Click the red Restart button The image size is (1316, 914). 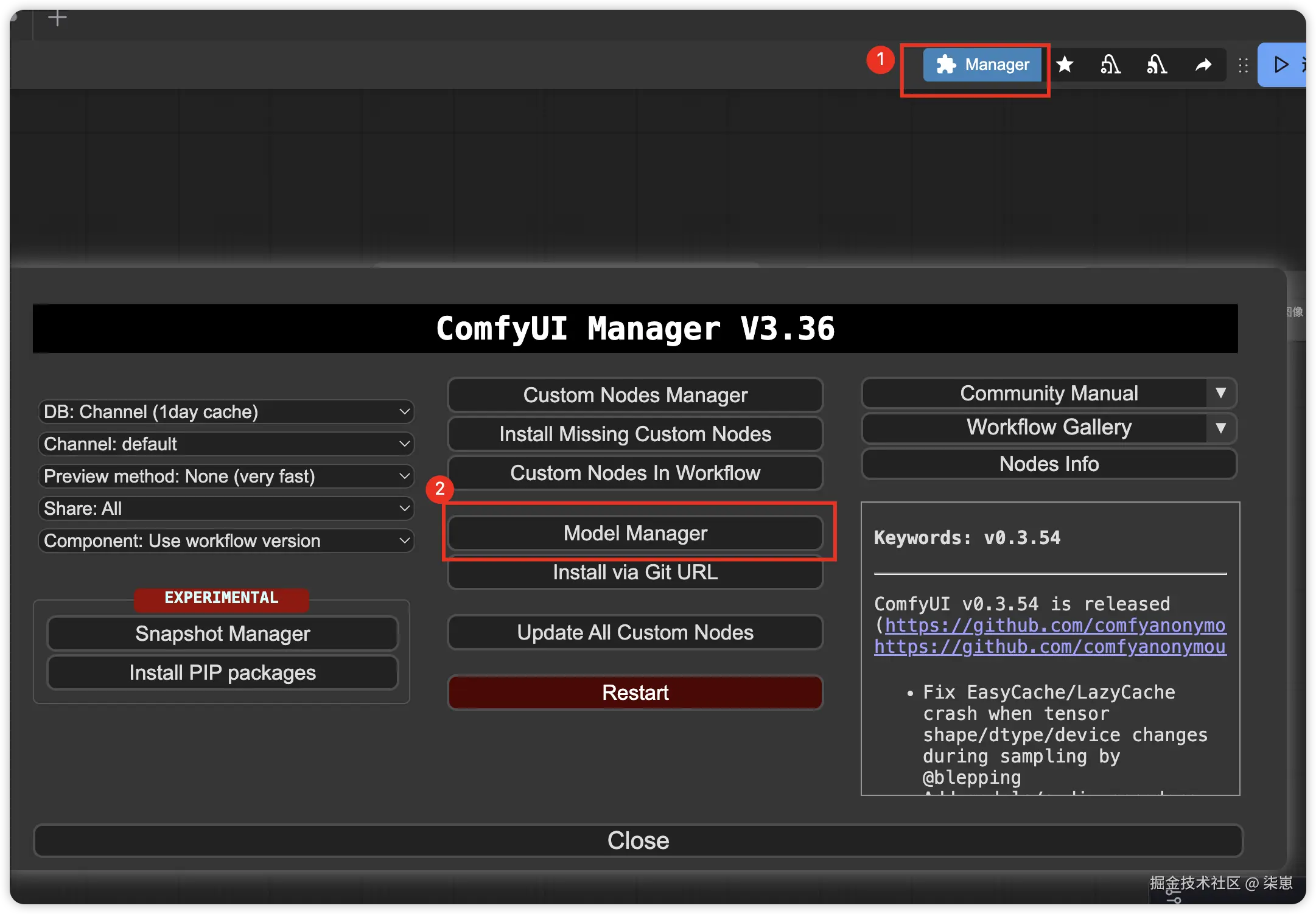[635, 692]
